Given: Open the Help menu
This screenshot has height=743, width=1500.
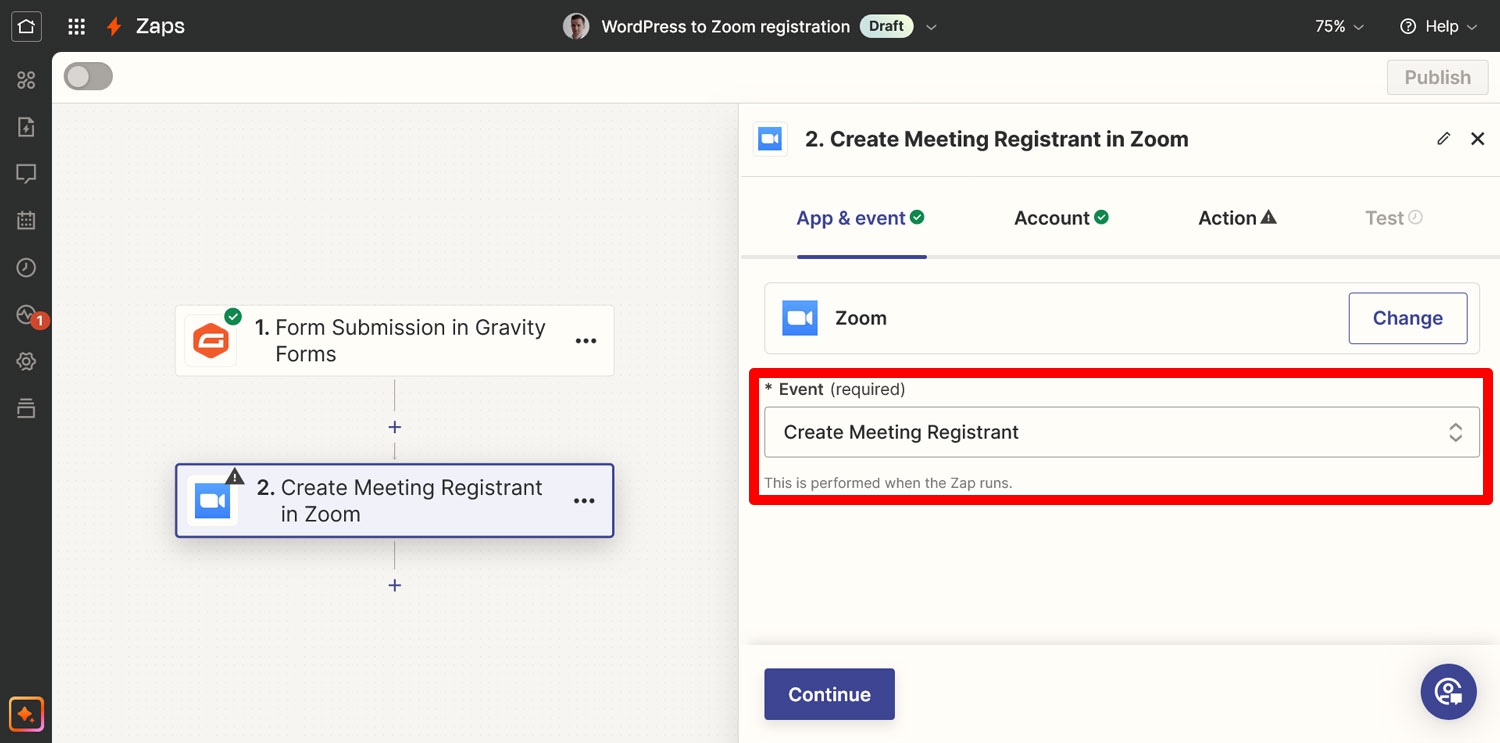Looking at the screenshot, I should (x=1438, y=27).
